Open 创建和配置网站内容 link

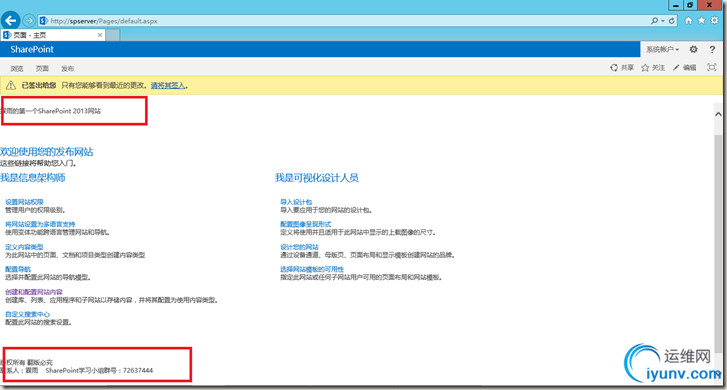(33, 292)
